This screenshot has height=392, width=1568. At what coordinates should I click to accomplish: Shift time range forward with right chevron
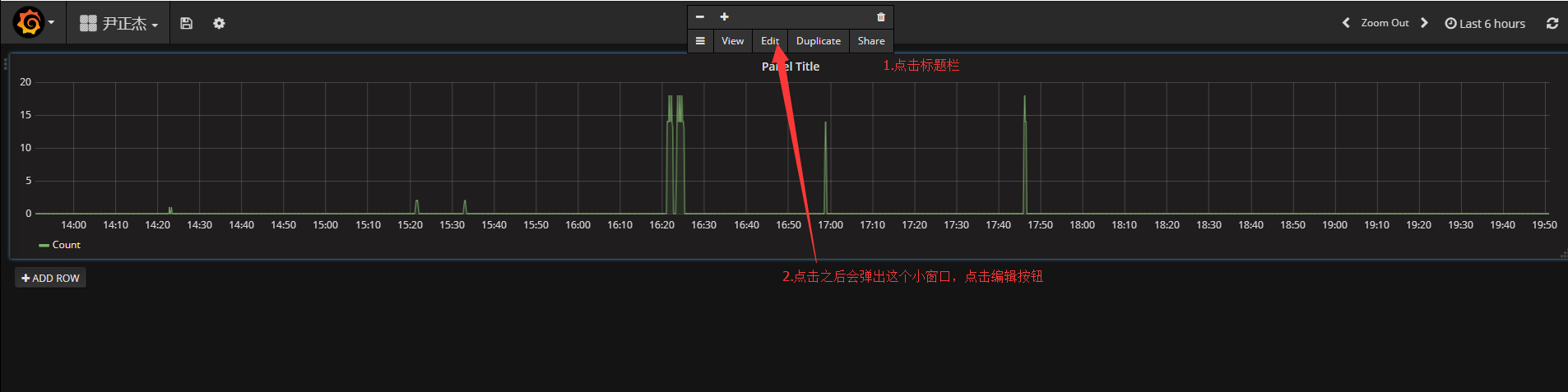point(1424,23)
